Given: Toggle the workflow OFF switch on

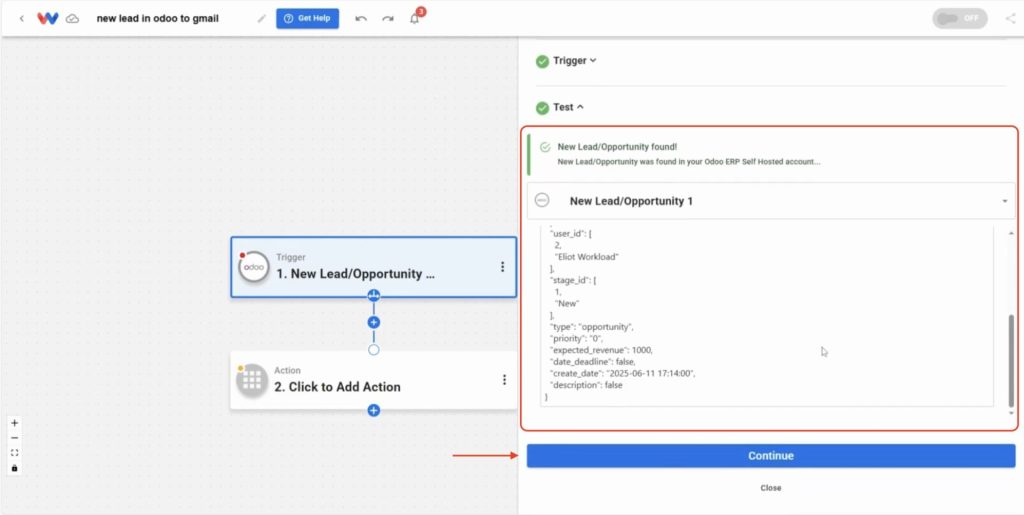Looking at the screenshot, I should pos(959,18).
